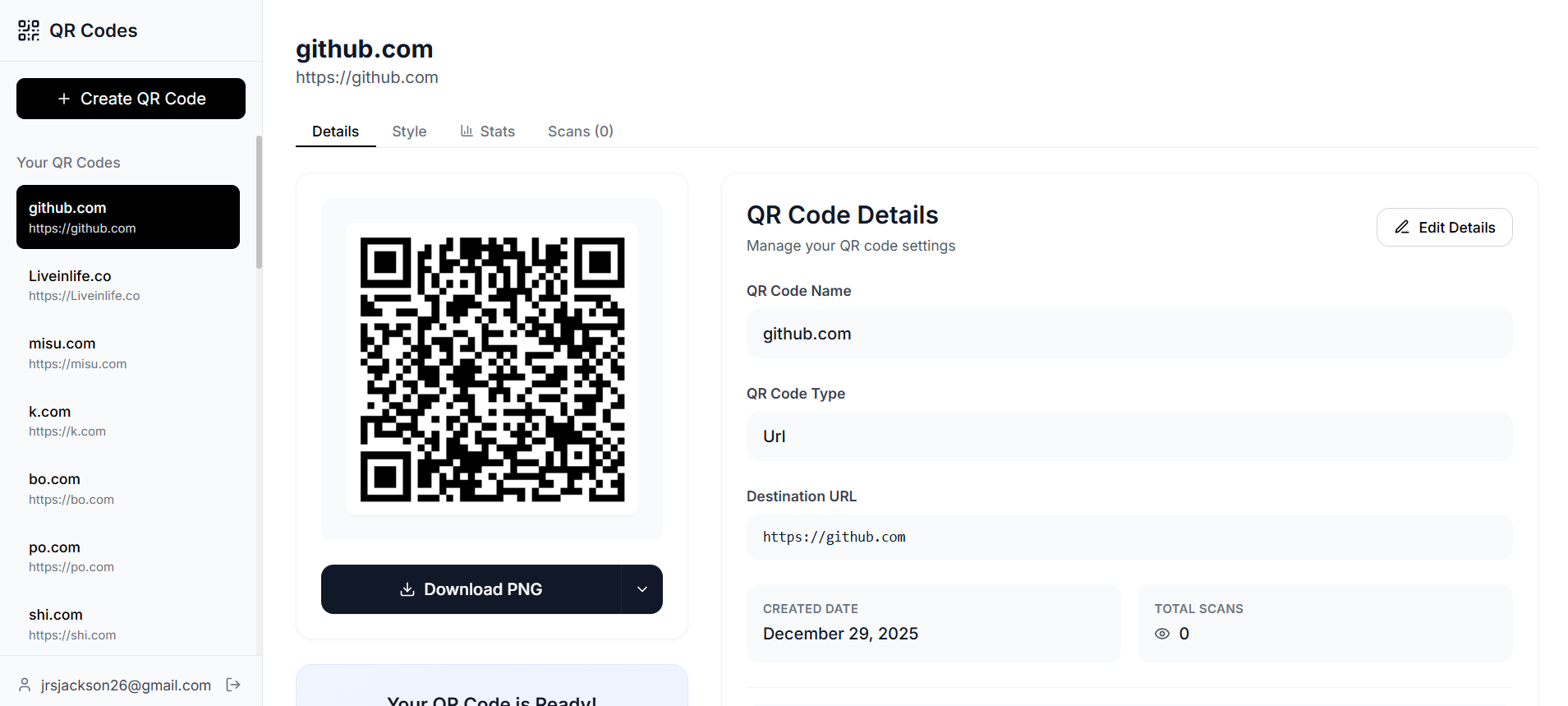
Task: Switch to the Style tab
Action: click(409, 132)
